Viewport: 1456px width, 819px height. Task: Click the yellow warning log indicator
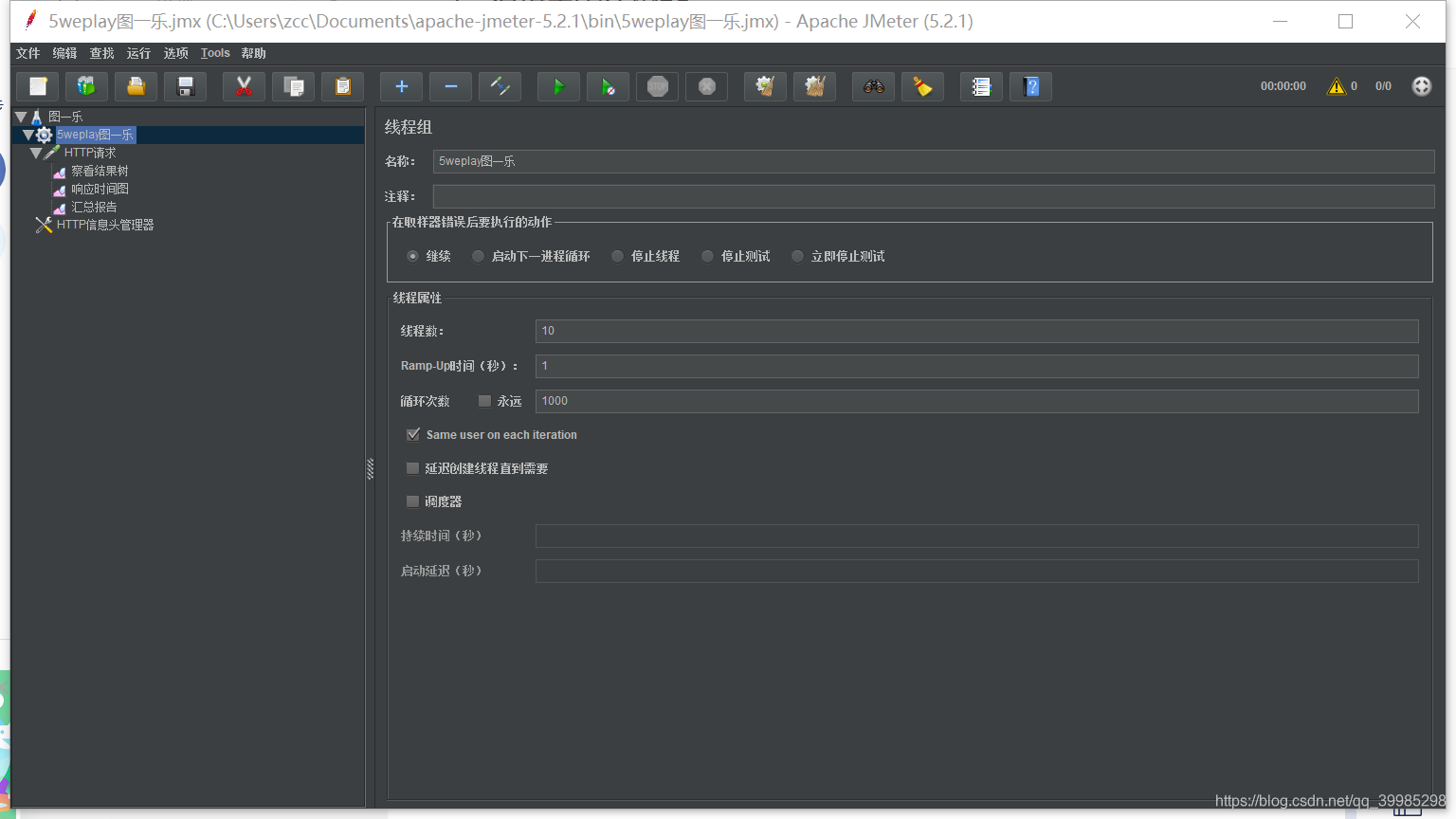pos(1337,86)
